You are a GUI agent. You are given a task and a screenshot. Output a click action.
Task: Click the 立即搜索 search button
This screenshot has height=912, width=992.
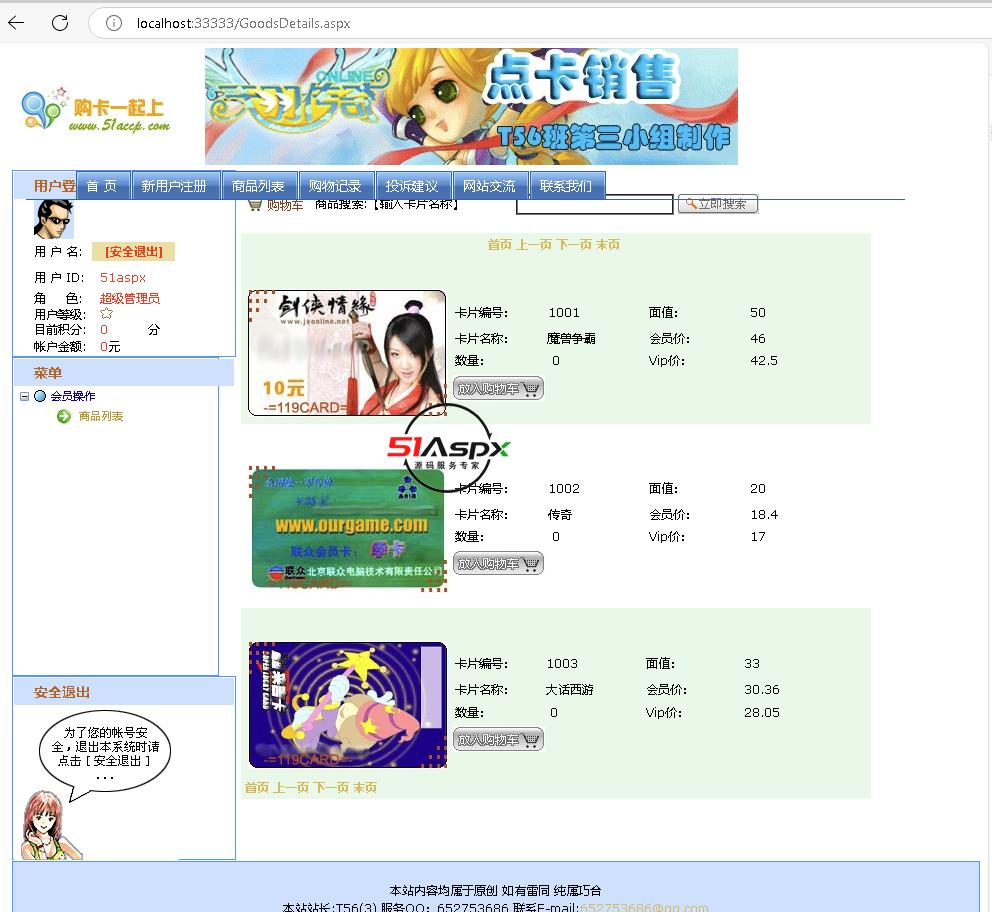pyautogui.click(x=718, y=204)
